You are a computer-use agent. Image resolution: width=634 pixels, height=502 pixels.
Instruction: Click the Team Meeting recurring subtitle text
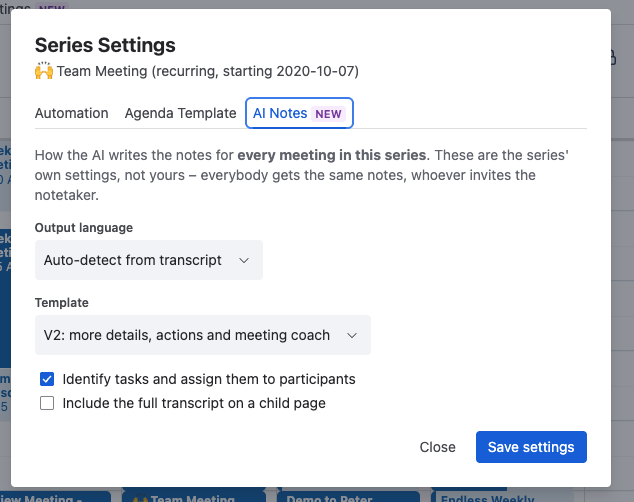[207, 71]
